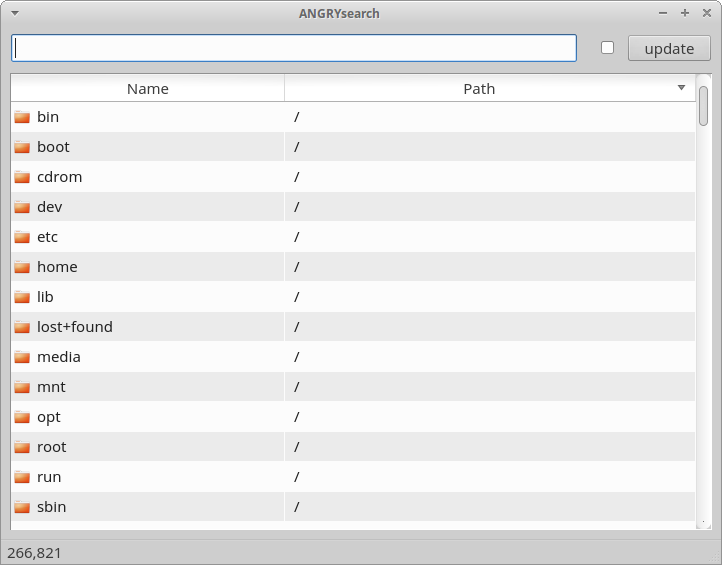
Task: Click the cdrom folder icon
Action: coord(22,177)
